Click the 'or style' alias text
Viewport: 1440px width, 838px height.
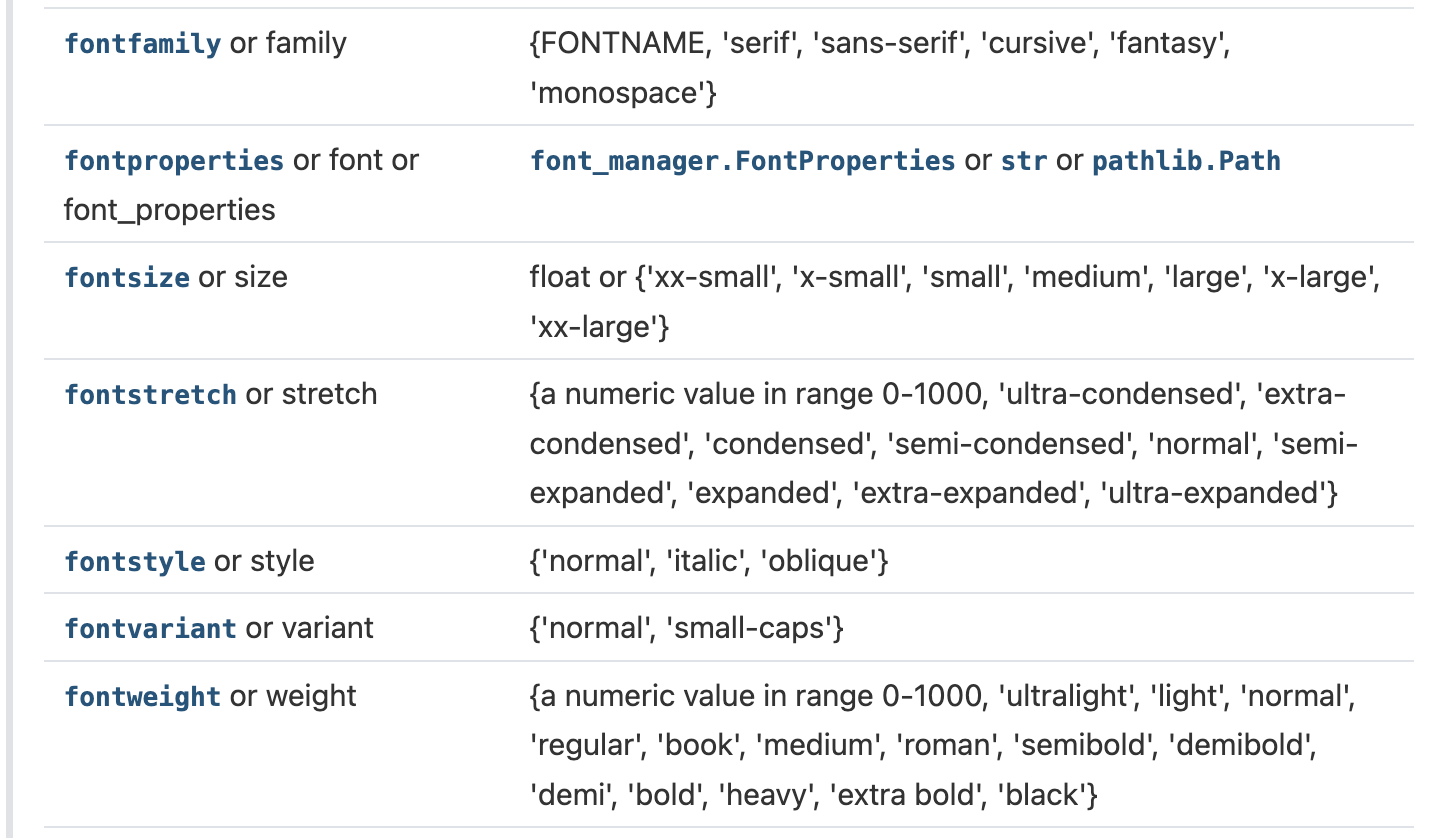264,562
